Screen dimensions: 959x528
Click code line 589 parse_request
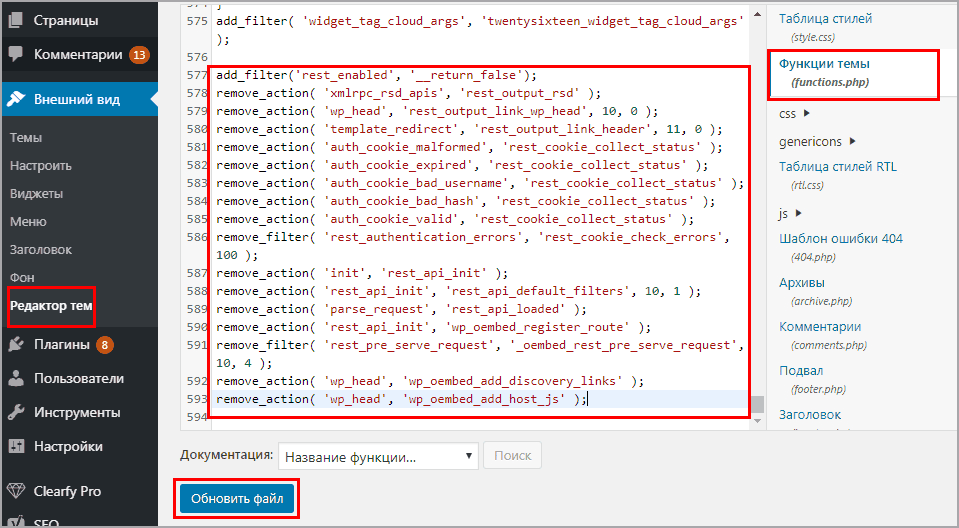[401, 309]
